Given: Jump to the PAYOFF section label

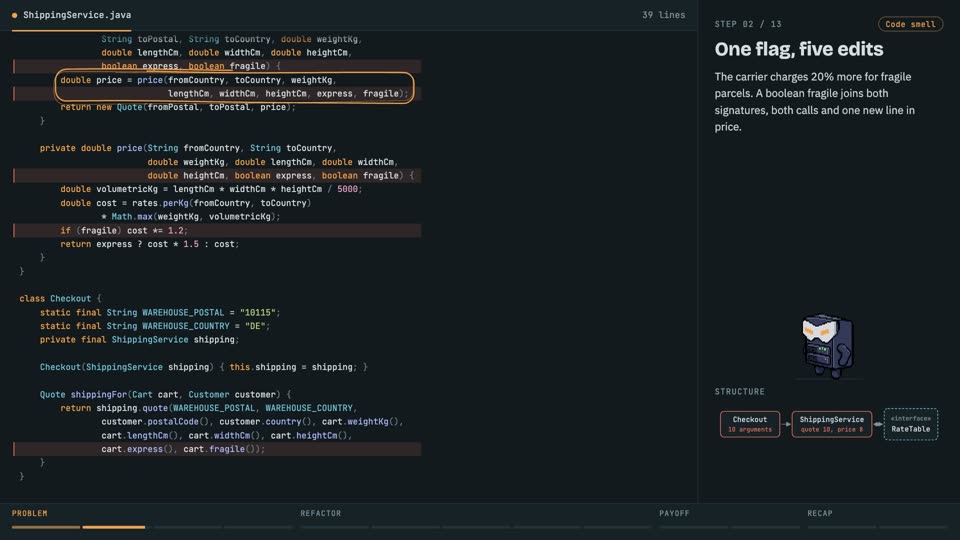Looking at the screenshot, I should (674, 513).
